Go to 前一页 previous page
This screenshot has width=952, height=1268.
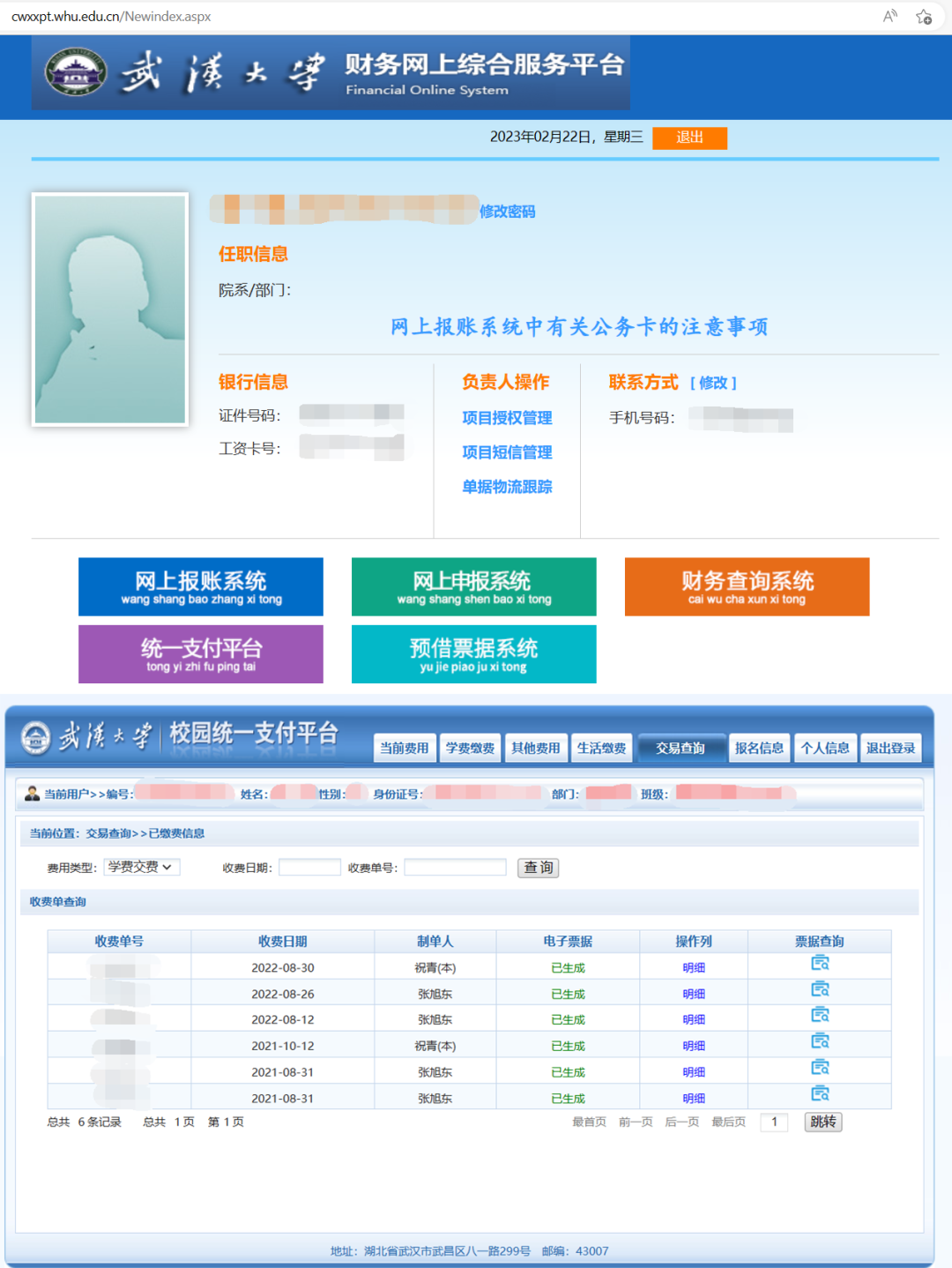point(636,1122)
